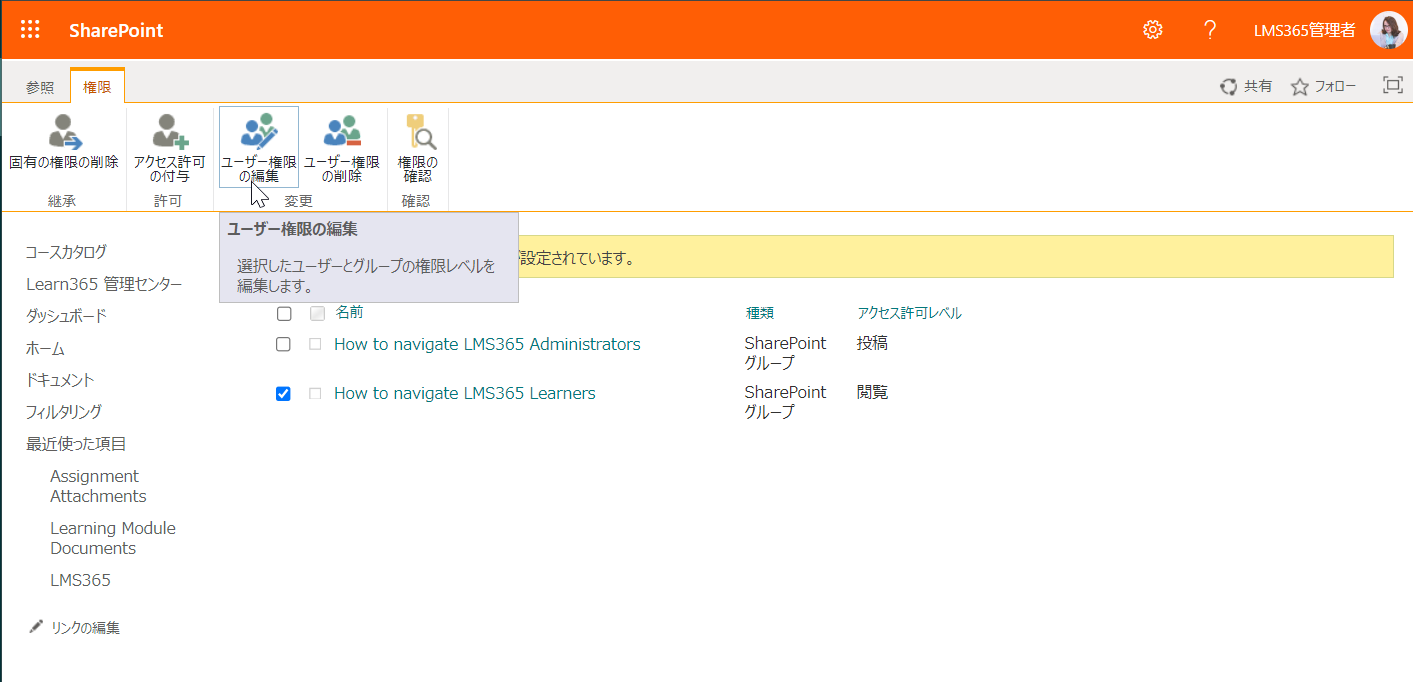The image size is (1413, 682).
Task: Toggle the select-all checkbox in header
Action: pos(284,314)
